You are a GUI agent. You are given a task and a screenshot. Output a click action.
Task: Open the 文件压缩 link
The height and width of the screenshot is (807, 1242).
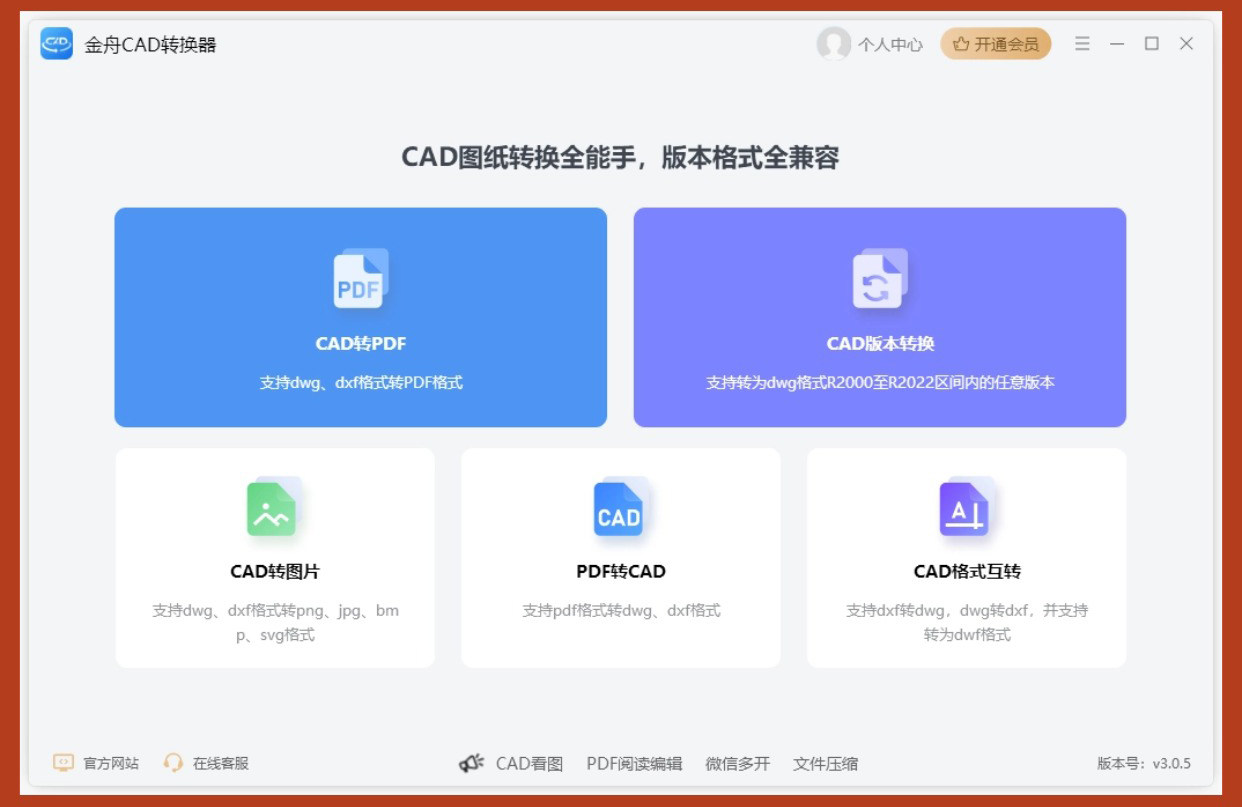[826, 764]
